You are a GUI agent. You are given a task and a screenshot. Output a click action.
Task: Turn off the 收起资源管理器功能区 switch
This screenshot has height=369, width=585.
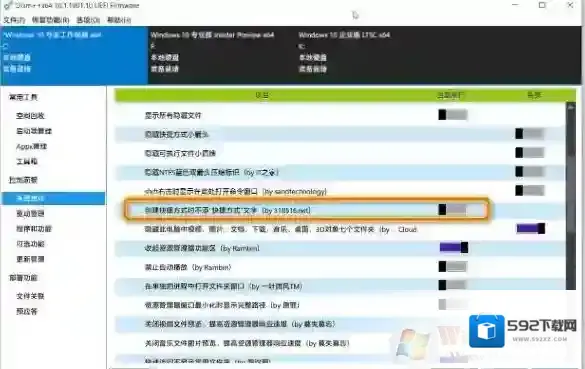(454, 247)
